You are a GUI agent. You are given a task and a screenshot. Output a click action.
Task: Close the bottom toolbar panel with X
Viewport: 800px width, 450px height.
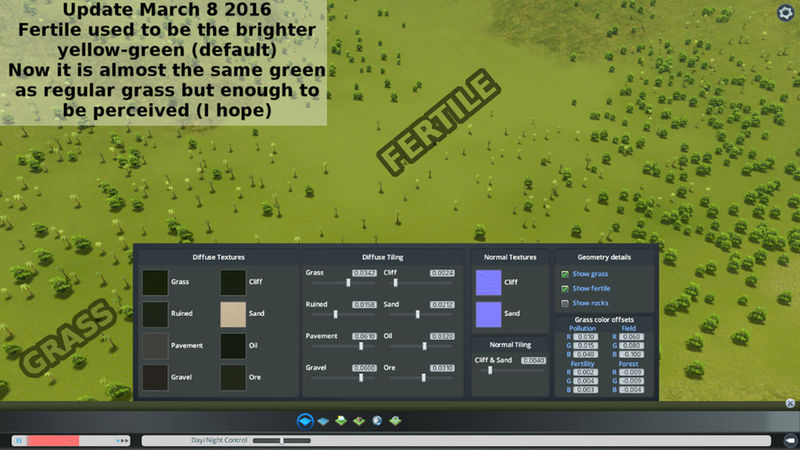coord(789,403)
